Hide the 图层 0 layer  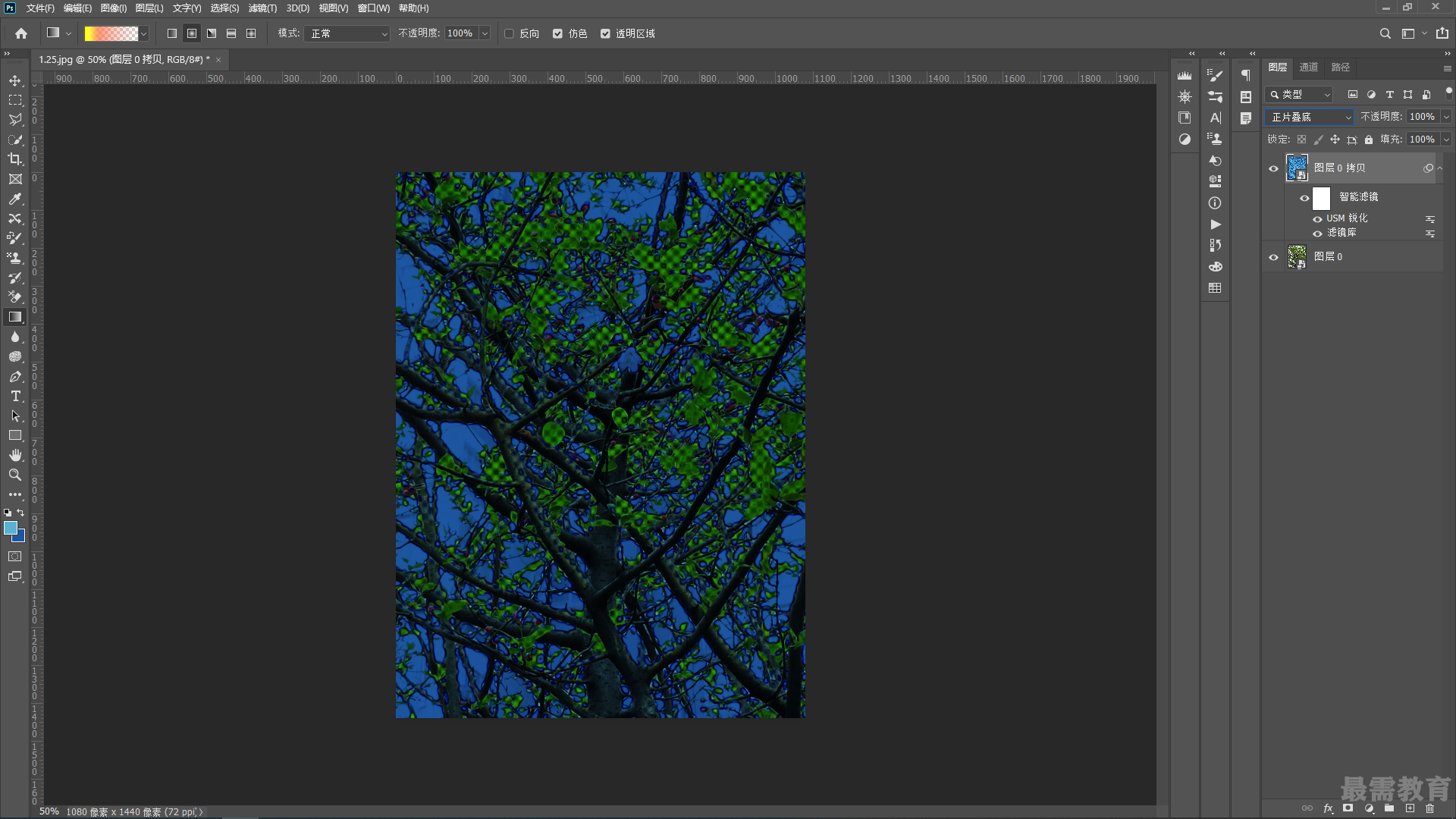coord(1274,258)
